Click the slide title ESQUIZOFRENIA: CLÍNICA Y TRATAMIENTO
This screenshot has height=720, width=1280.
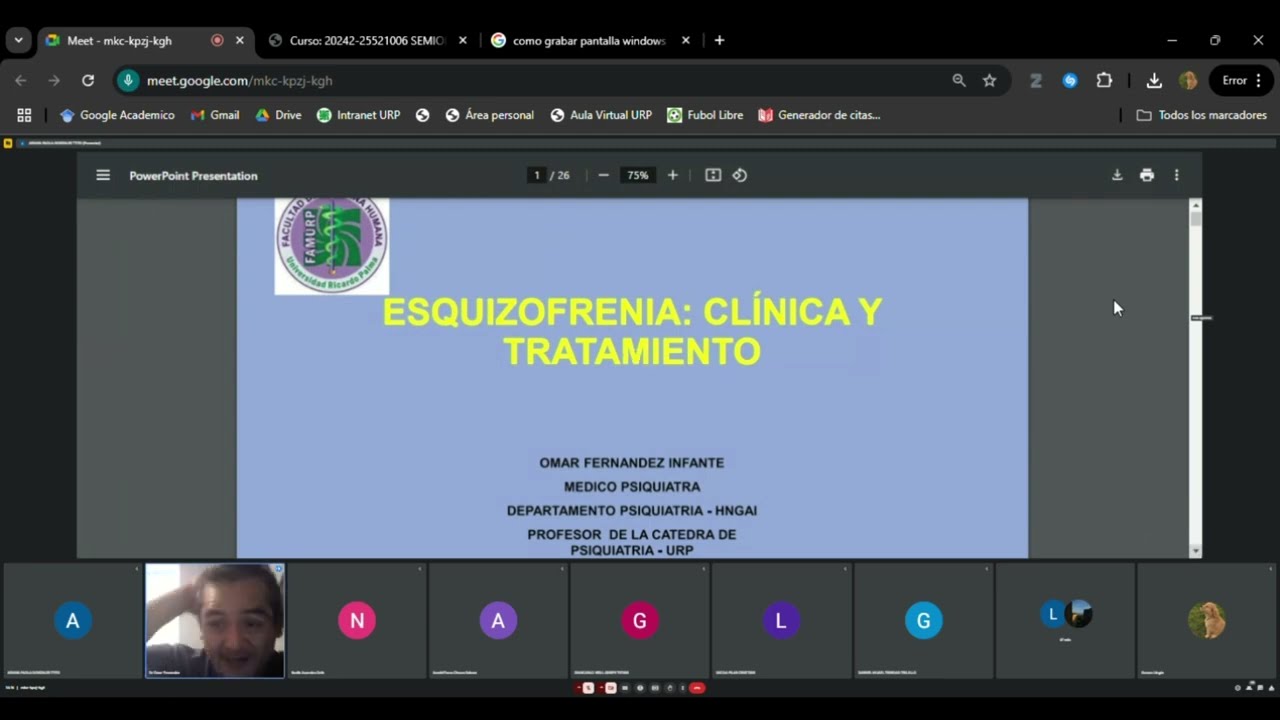(x=632, y=331)
